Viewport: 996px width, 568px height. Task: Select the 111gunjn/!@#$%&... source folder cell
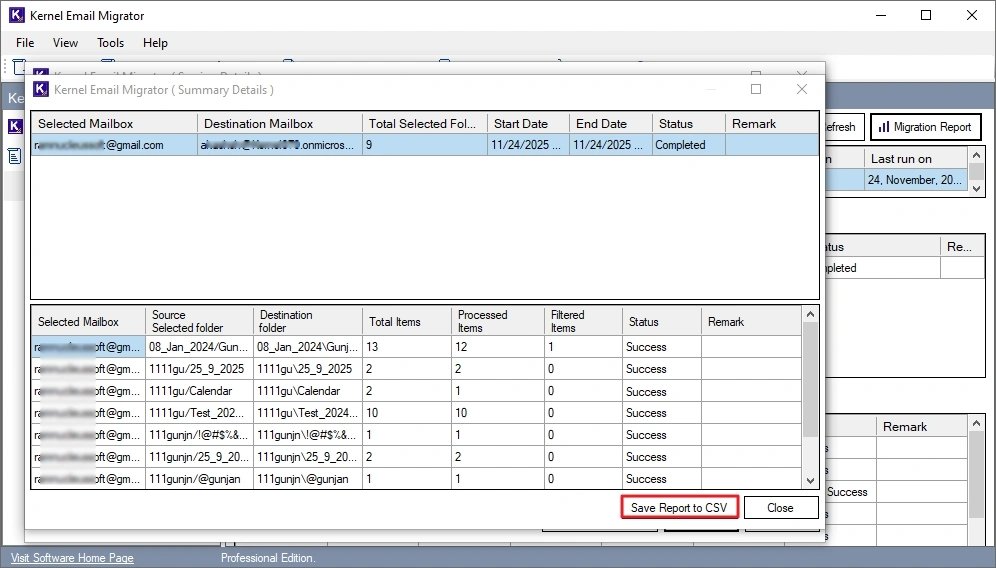tap(199, 435)
